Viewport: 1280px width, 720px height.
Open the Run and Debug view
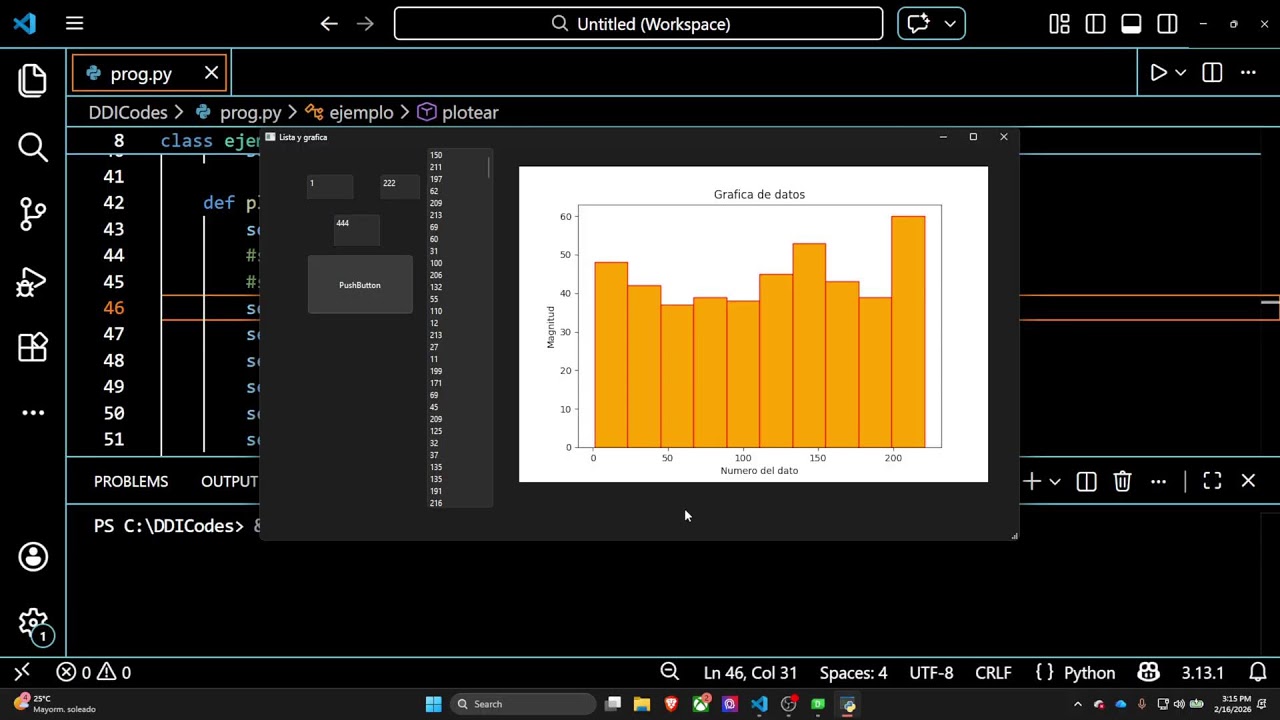(33, 281)
